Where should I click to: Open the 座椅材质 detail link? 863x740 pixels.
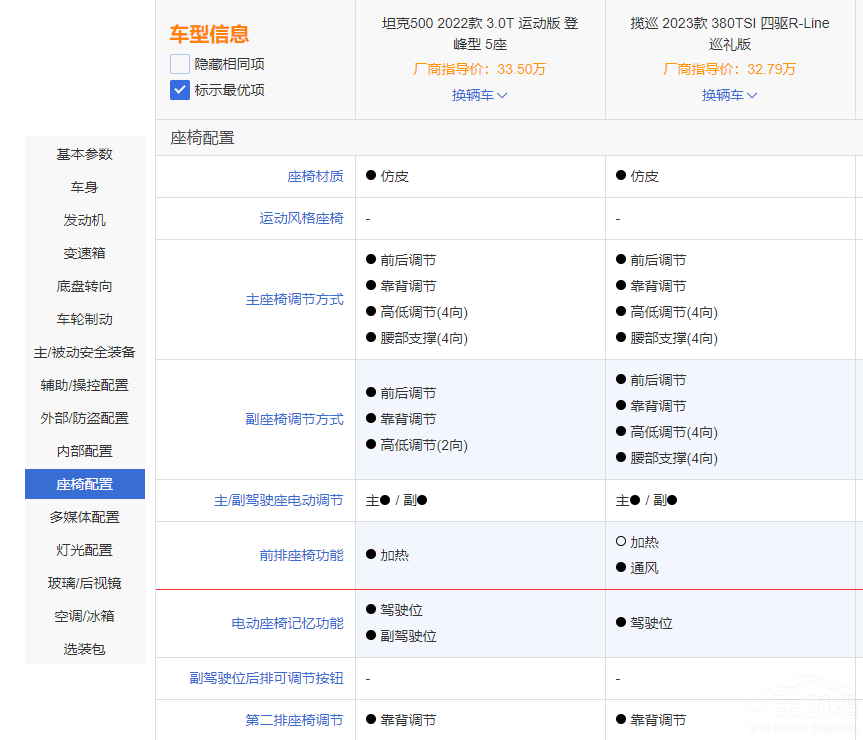pyautogui.click(x=318, y=176)
